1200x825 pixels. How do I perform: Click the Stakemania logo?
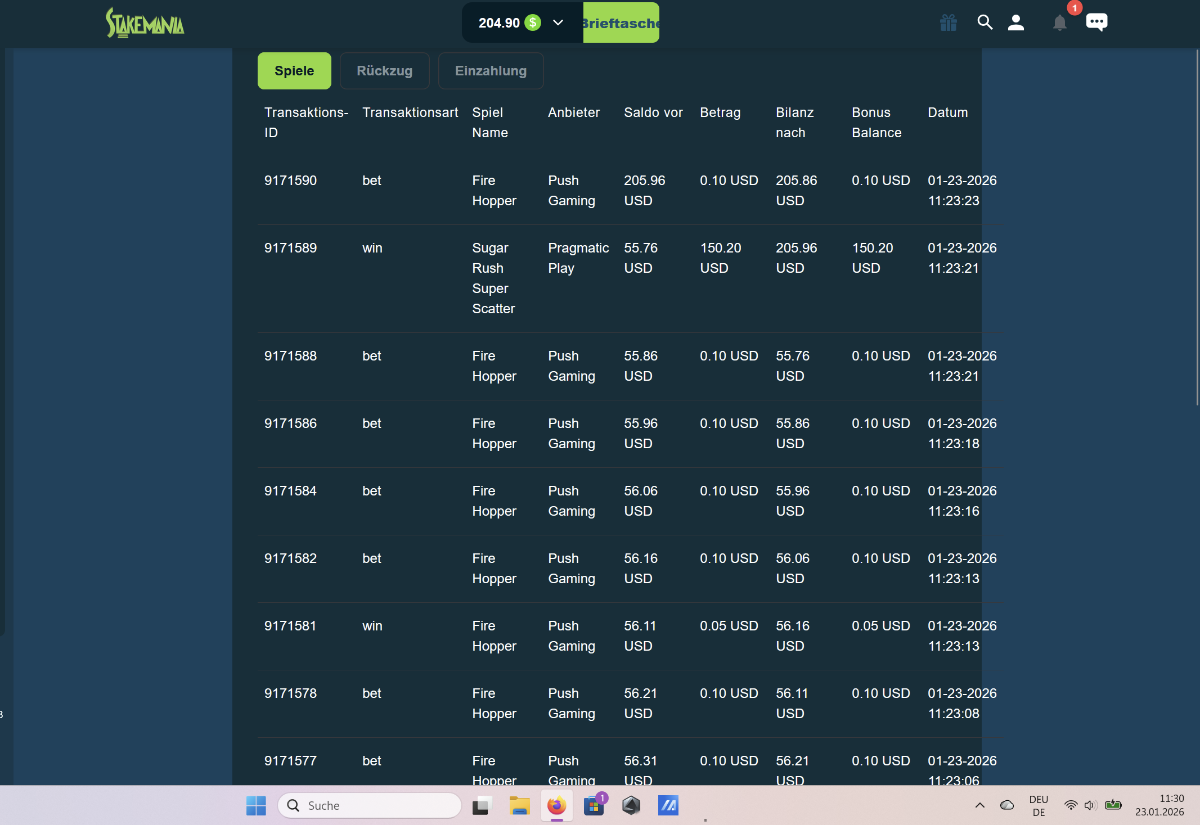coord(145,22)
